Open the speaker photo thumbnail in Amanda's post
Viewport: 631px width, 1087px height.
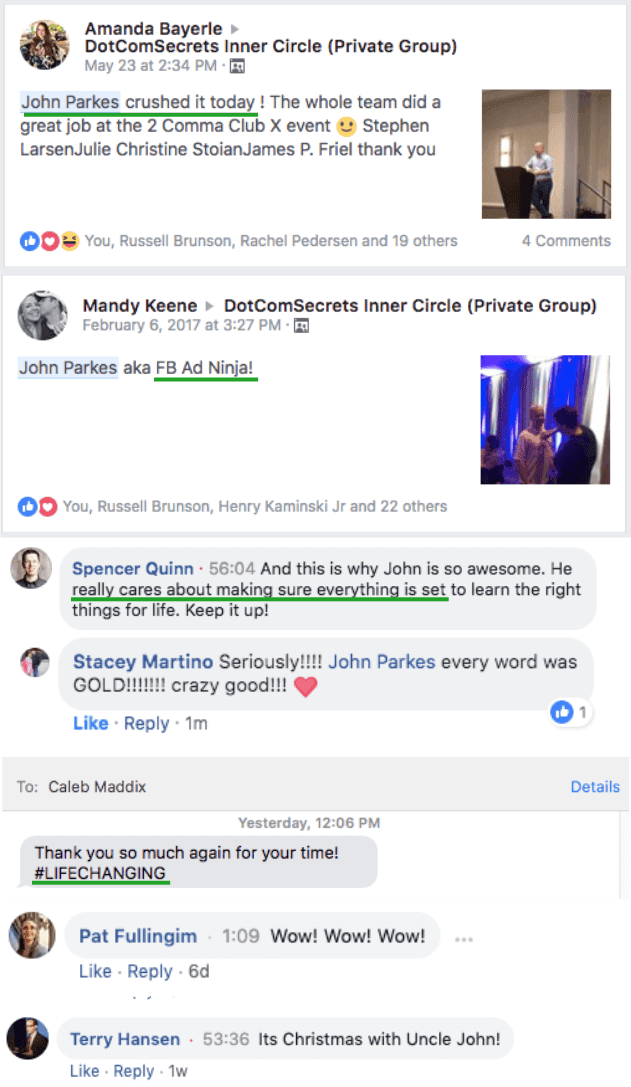click(x=546, y=154)
